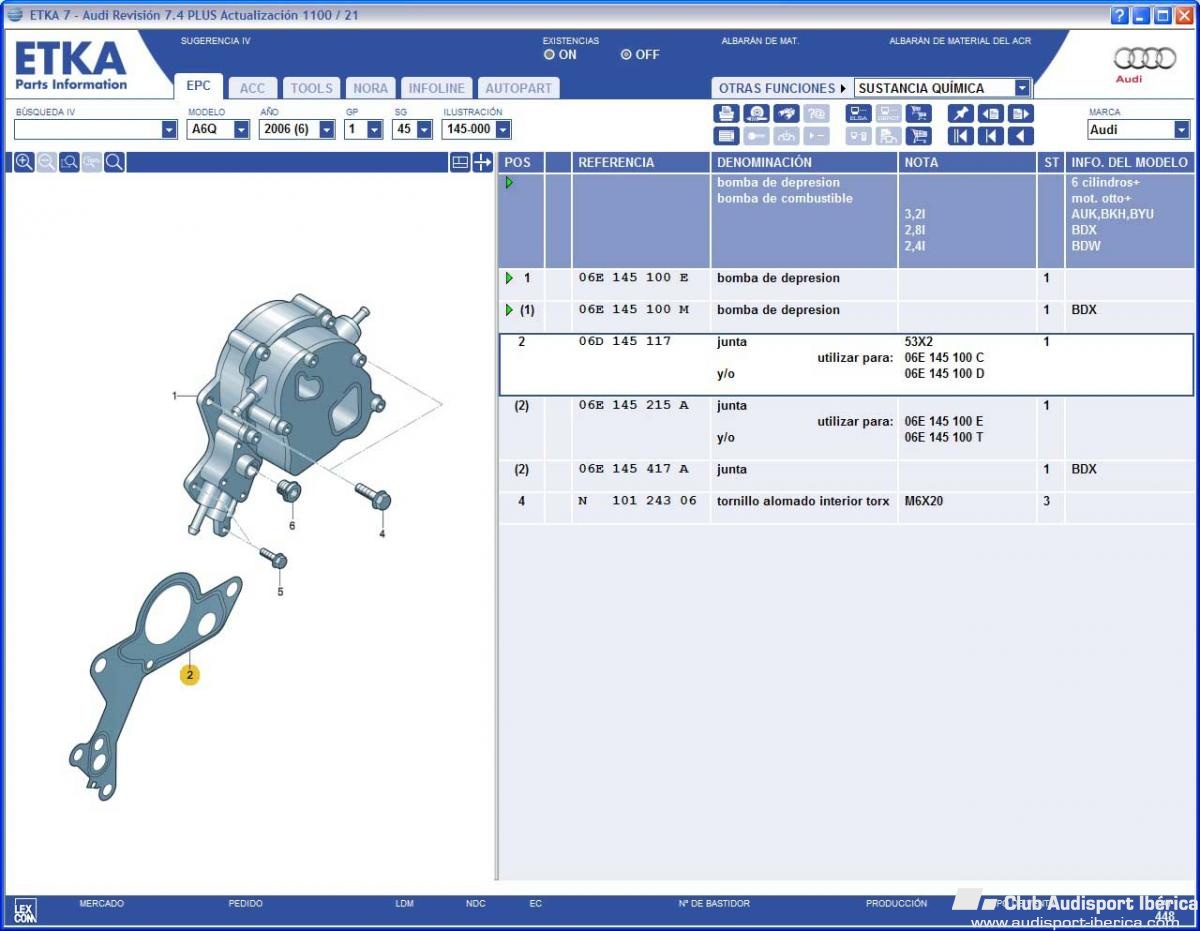Screen dimensions: 1200x931
Task: Switch to the ACC tab
Action: click(253, 88)
